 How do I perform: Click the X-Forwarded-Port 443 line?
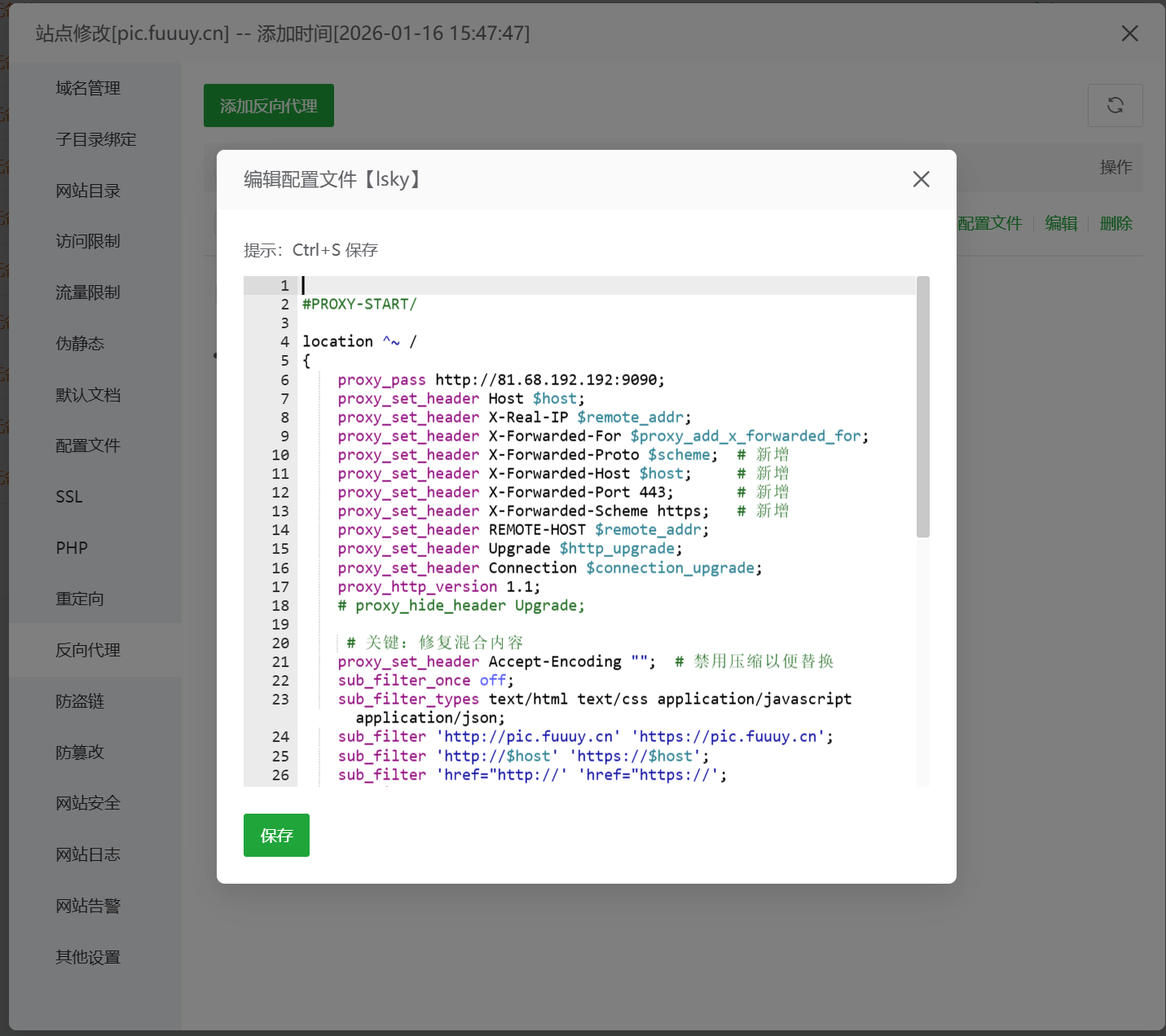[x=563, y=492]
